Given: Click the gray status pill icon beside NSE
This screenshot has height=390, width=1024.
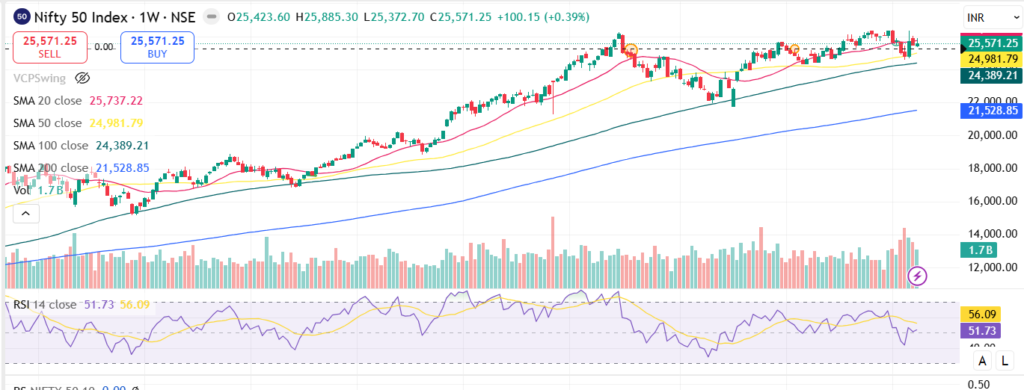Looking at the screenshot, I should point(211,16).
